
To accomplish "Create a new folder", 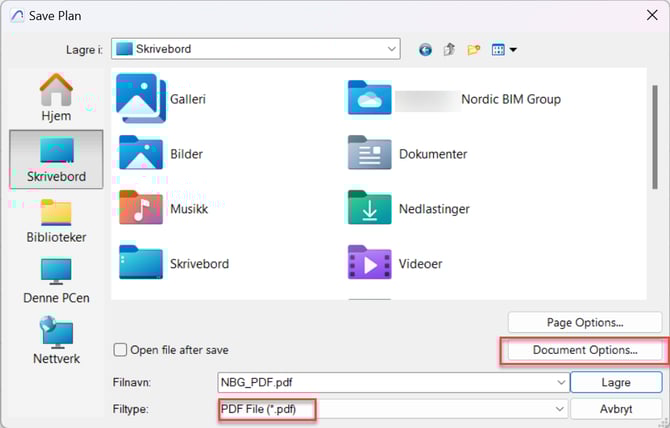I will point(474,49).
